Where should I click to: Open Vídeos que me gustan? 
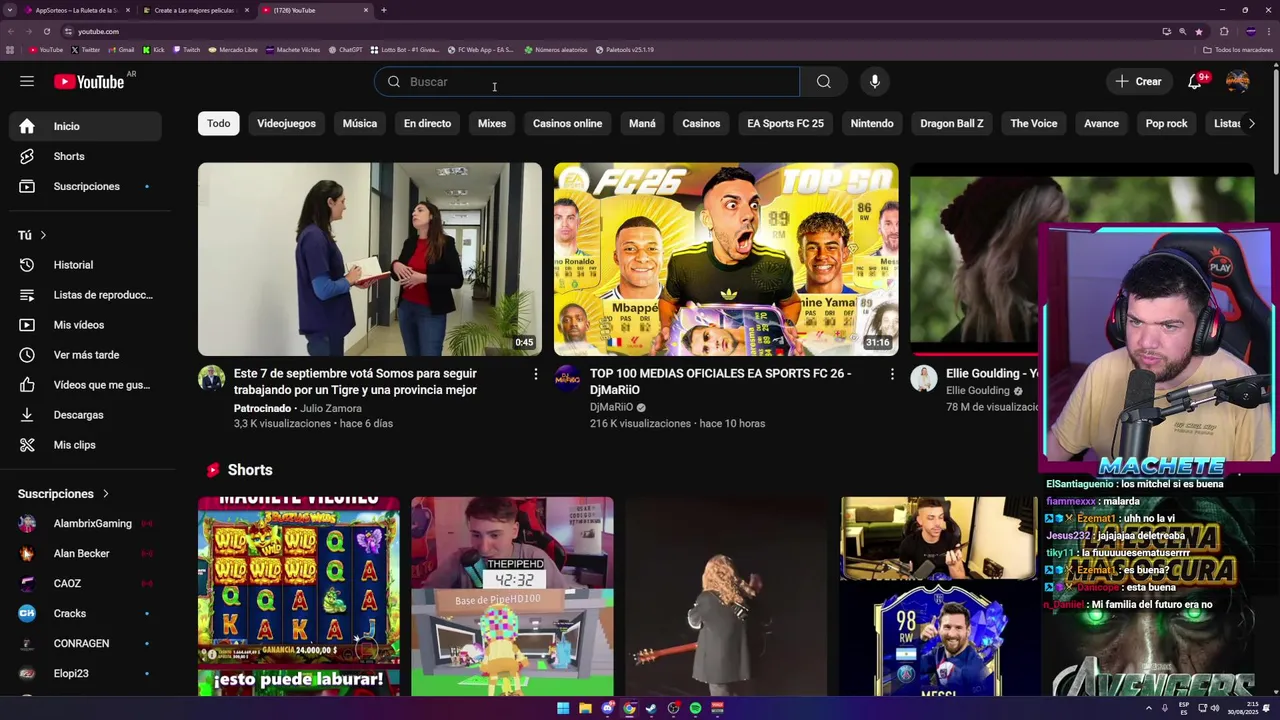tap(85, 385)
